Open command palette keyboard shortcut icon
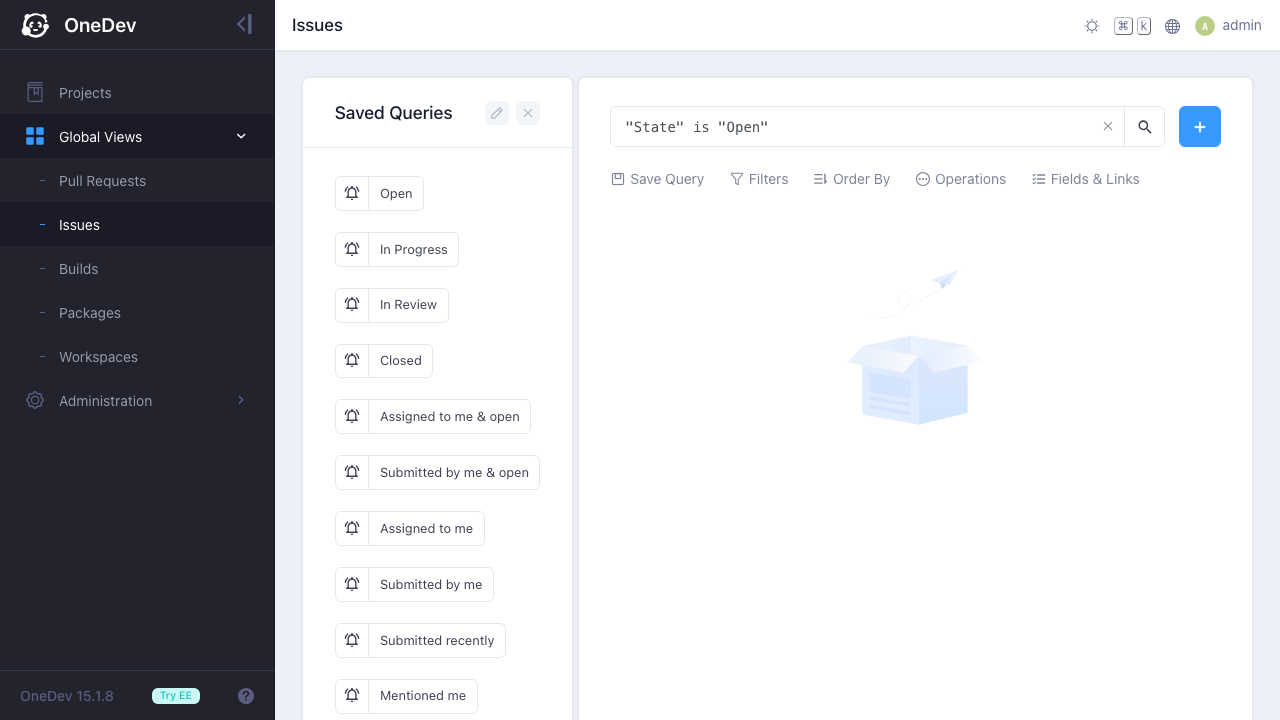 (1133, 26)
